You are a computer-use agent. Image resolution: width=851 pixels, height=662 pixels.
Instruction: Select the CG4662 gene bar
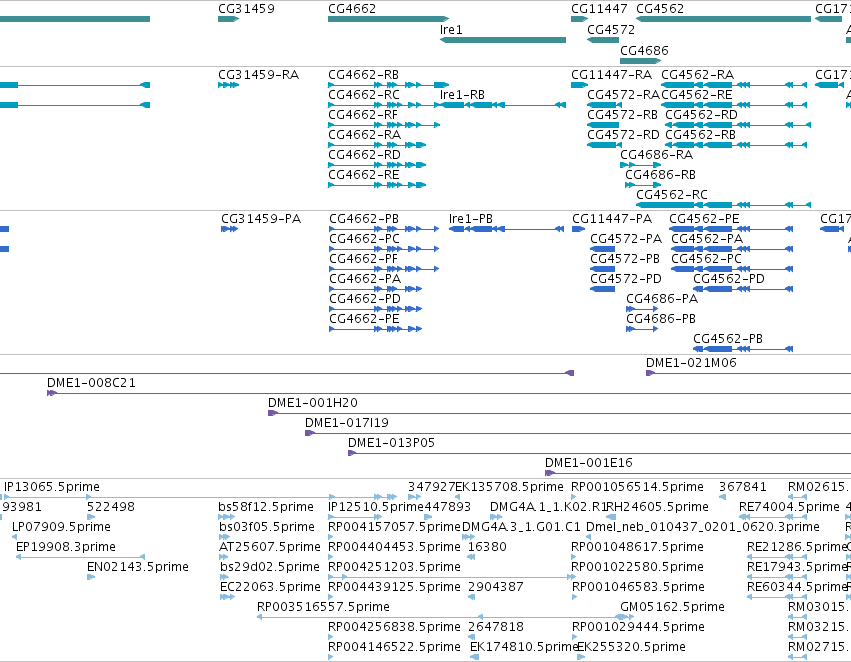coord(389,19)
